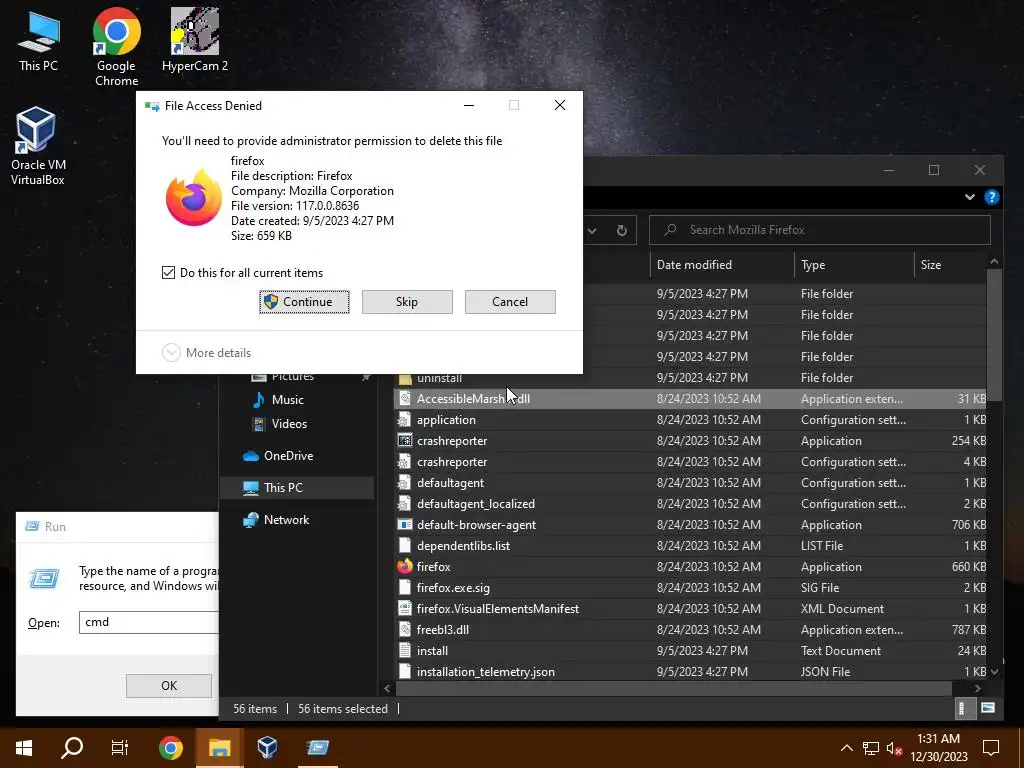Select OneDrive in navigation pane
Viewport: 1024px width, 768px height.
click(x=288, y=456)
